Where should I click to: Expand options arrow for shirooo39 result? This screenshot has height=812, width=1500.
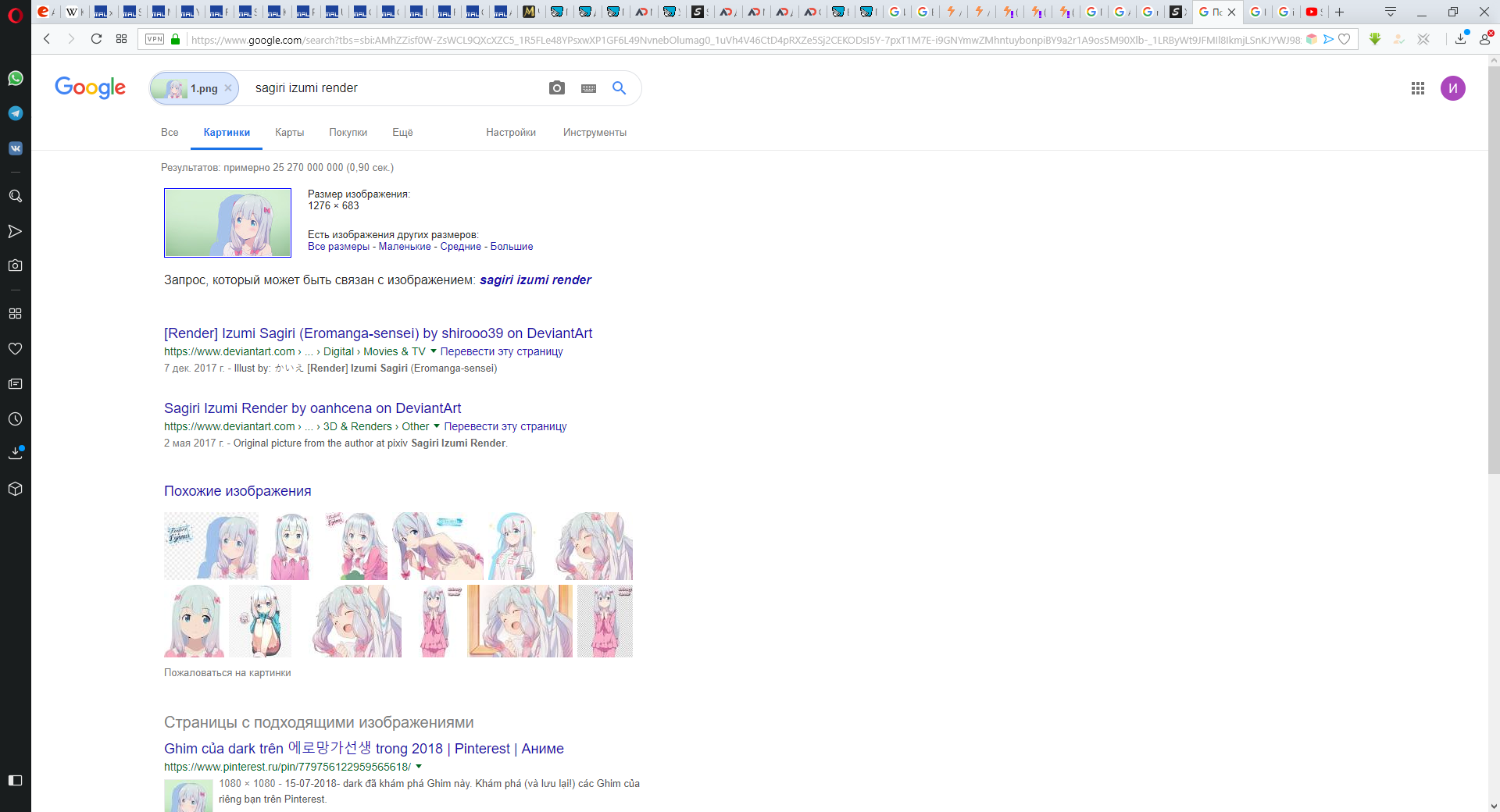pyautogui.click(x=434, y=351)
